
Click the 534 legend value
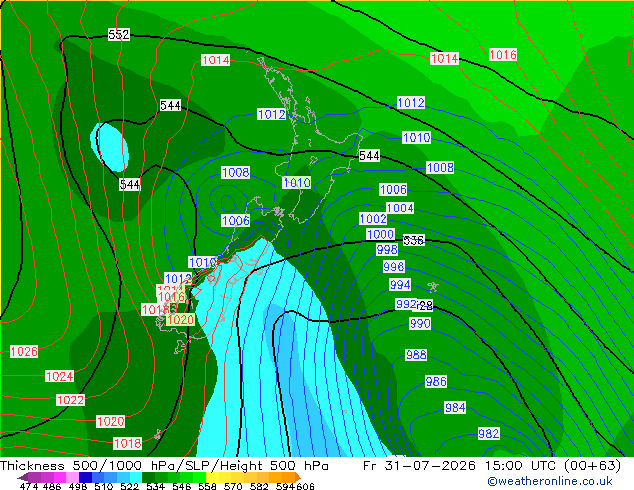coord(155,486)
